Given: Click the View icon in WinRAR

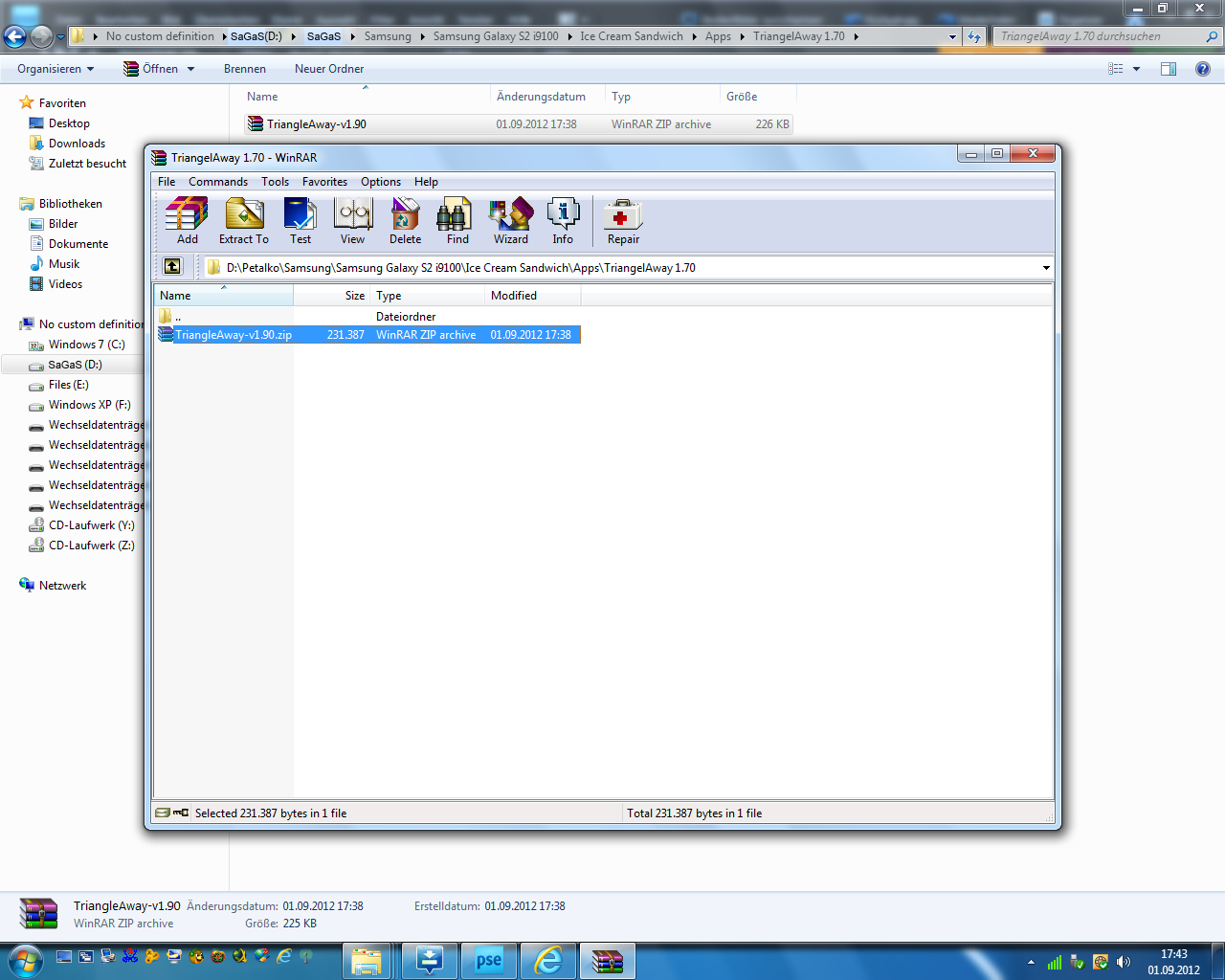Looking at the screenshot, I should tap(352, 221).
